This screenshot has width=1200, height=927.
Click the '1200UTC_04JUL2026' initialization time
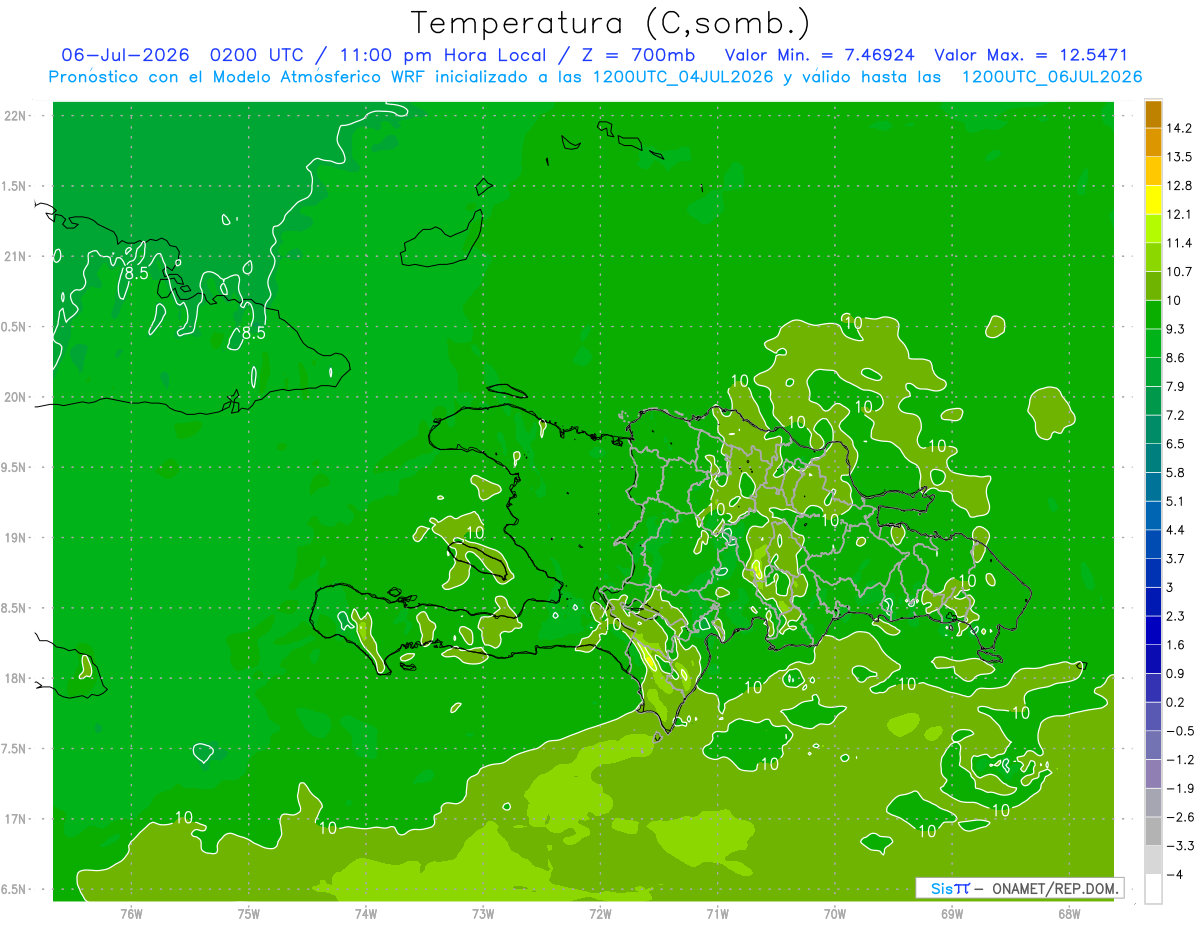click(683, 77)
